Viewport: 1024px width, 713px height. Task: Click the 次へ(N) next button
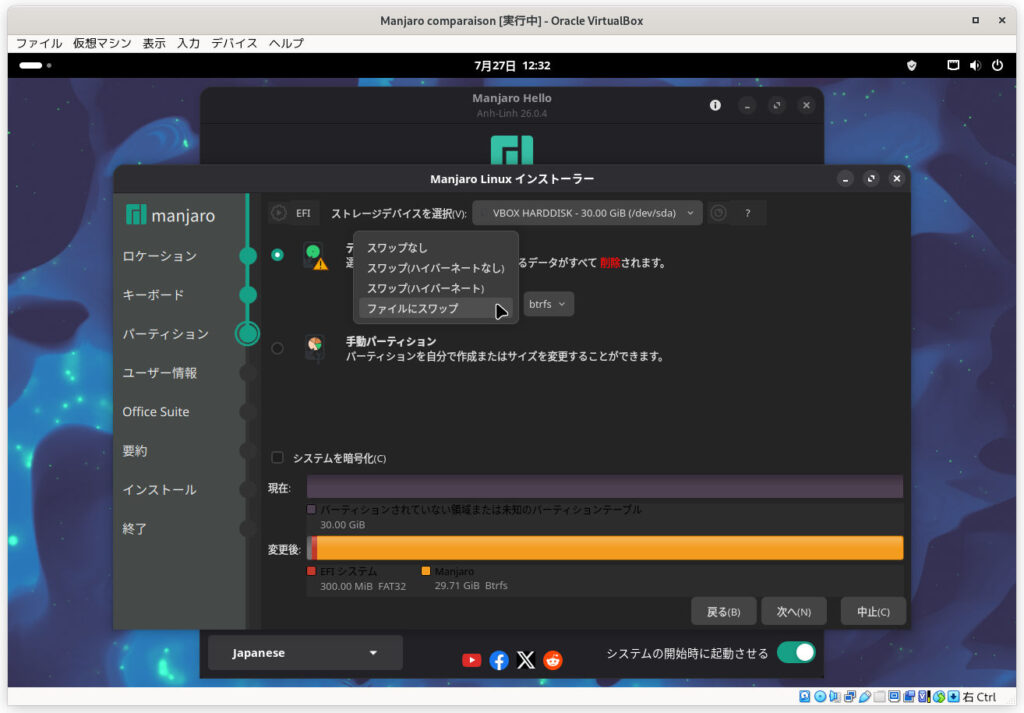pos(793,612)
